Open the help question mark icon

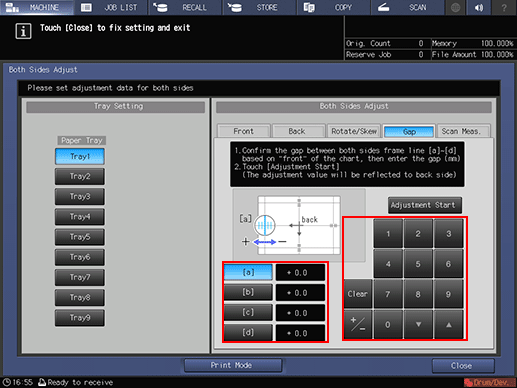click(504, 7)
